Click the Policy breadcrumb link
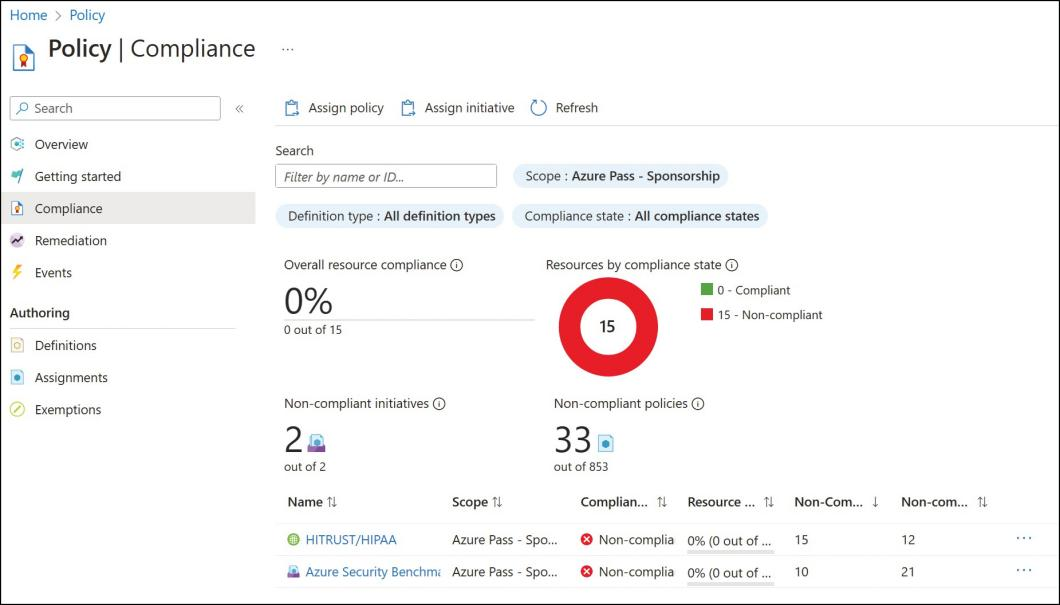 click(87, 15)
